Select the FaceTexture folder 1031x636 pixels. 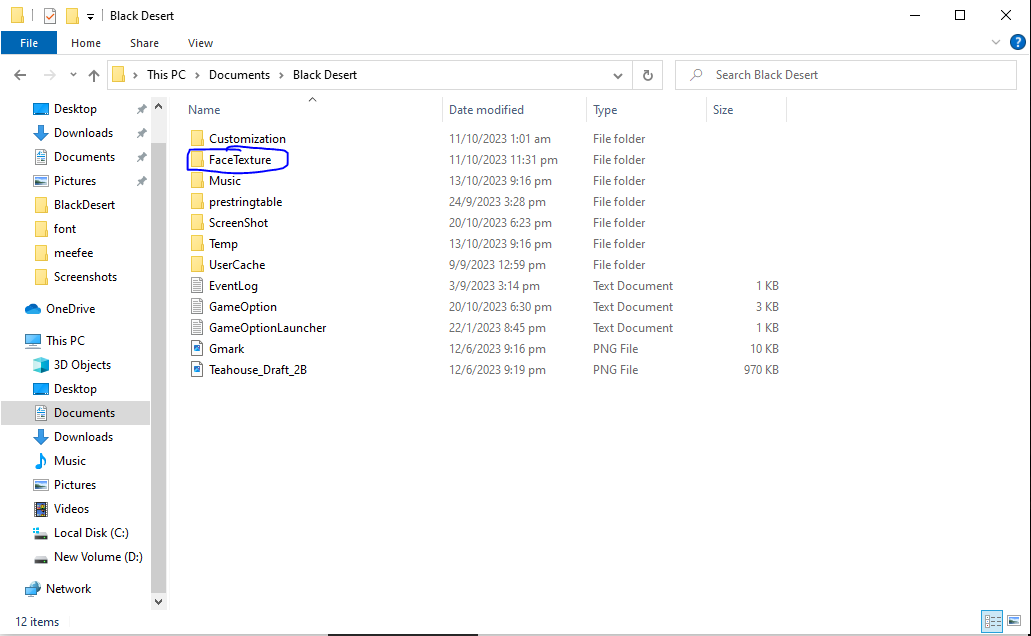pos(231,160)
